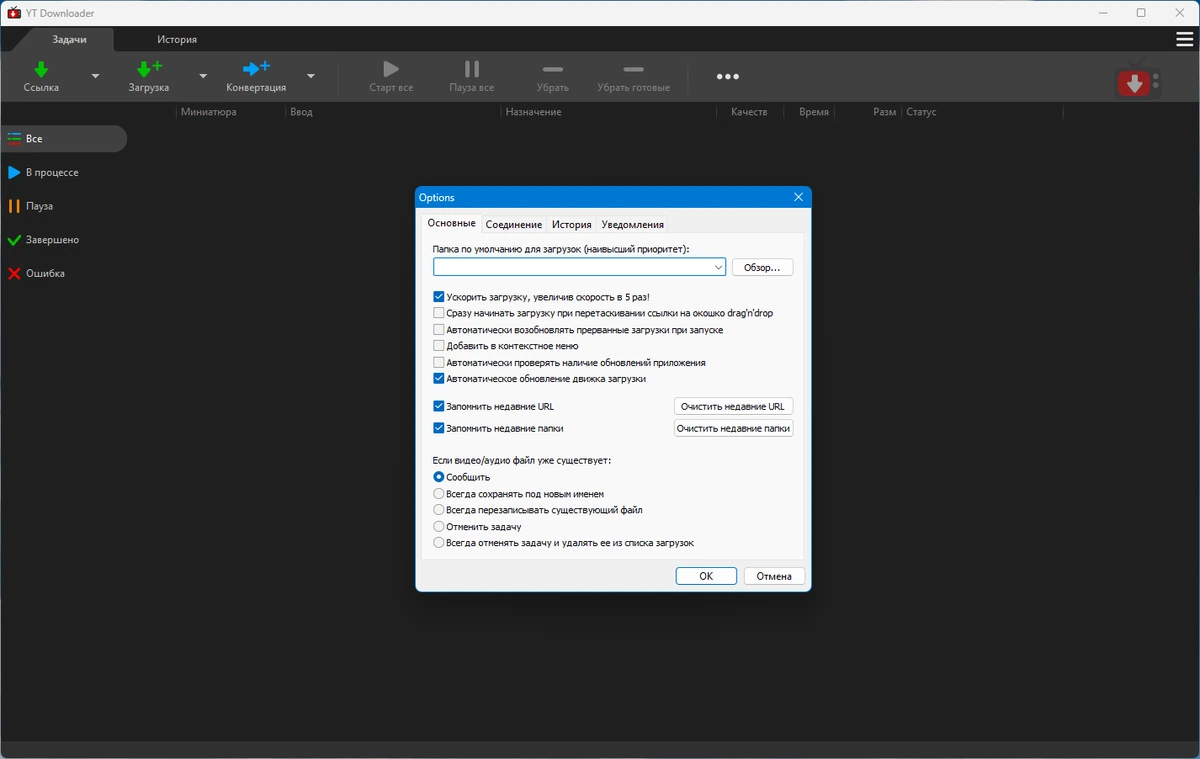Click the Время column header
The height and width of the screenshot is (759, 1200).
point(814,112)
